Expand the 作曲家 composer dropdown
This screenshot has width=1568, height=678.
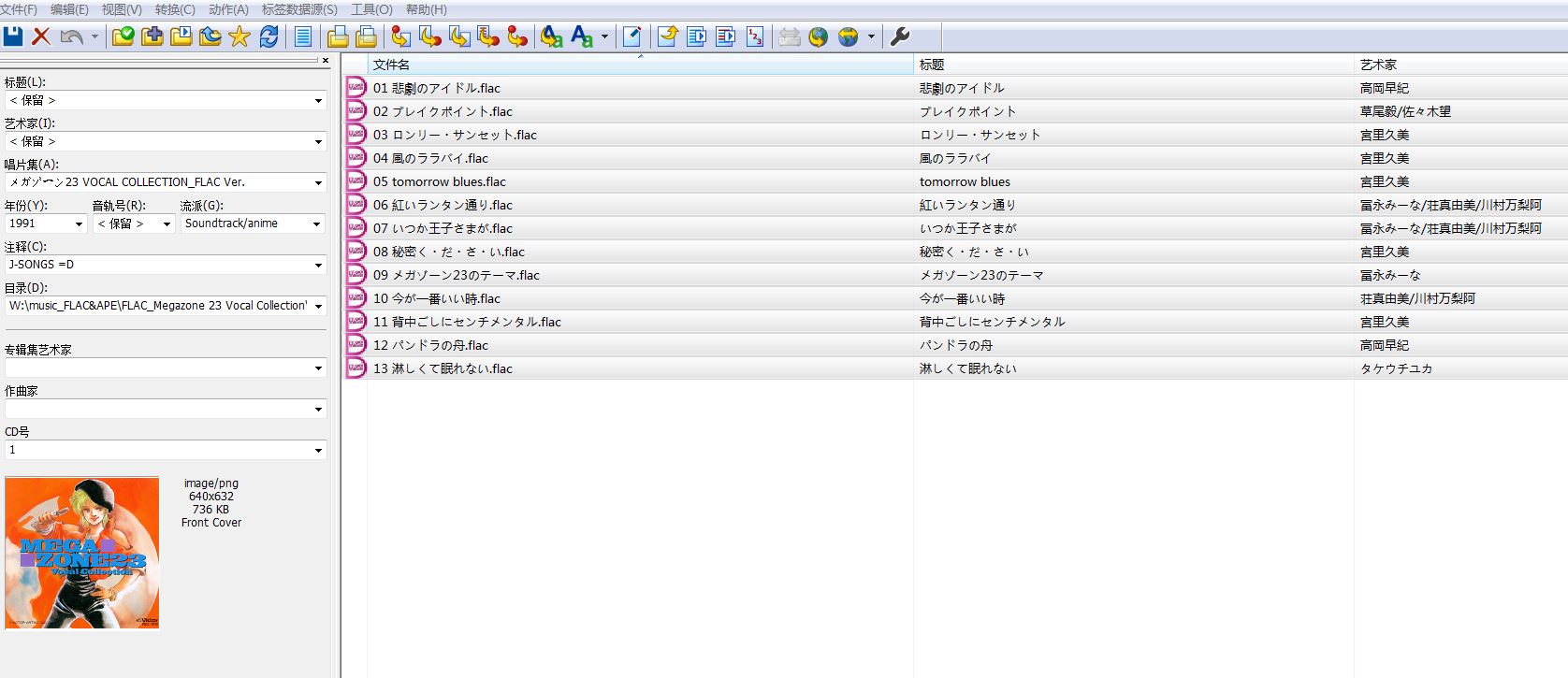[x=318, y=410]
